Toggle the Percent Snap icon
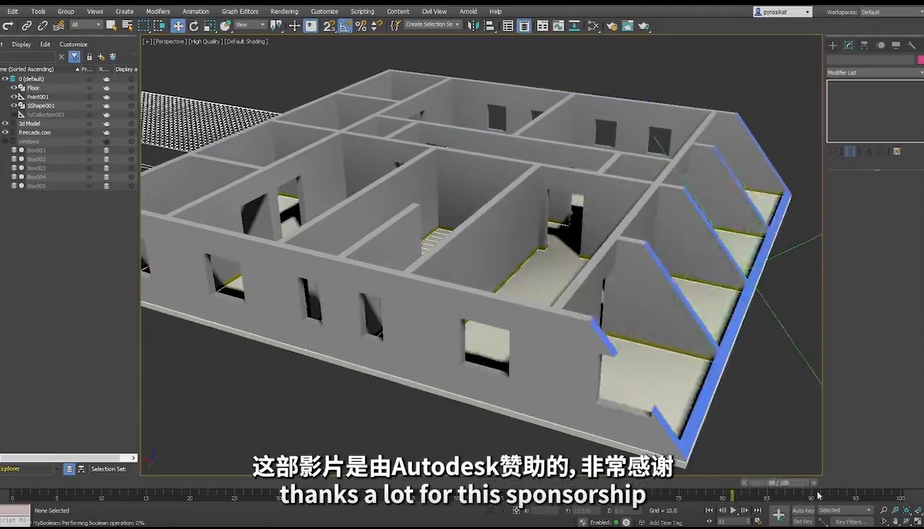The image size is (924, 529). [x=361, y=25]
